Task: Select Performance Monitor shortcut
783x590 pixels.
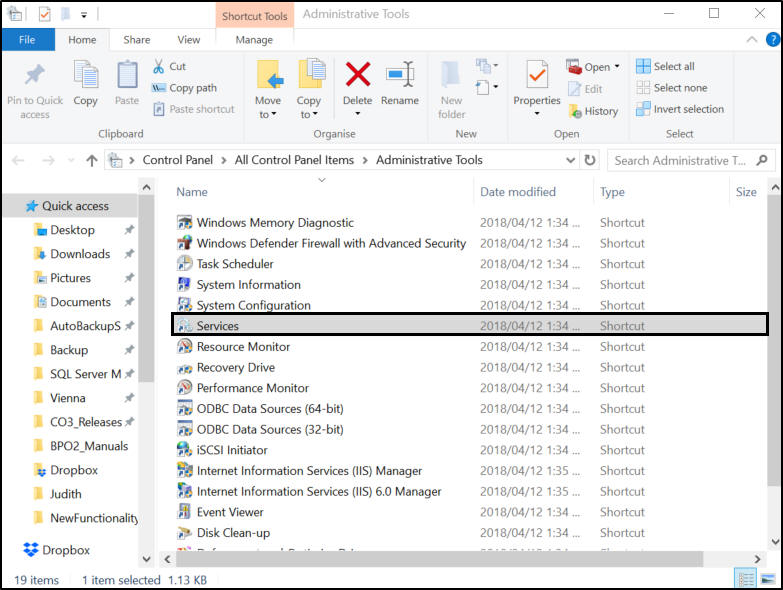Action: [x=253, y=388]
